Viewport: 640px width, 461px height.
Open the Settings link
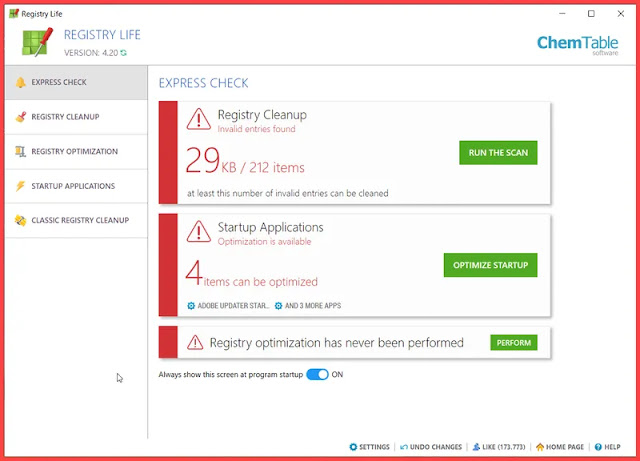click(x=369, y=447)
